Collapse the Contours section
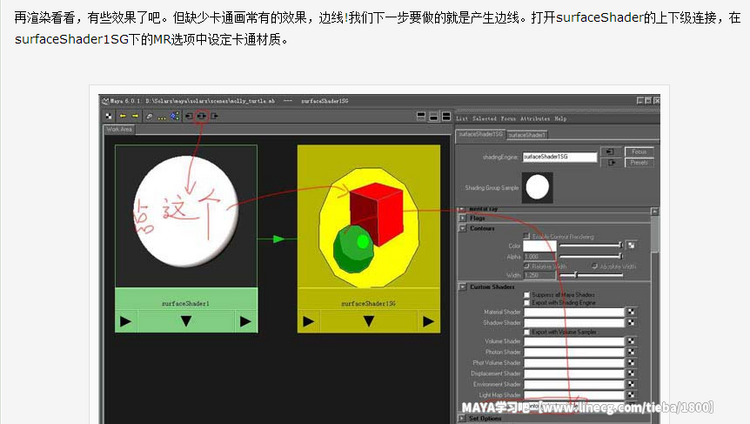 click(x=463, y=229)
